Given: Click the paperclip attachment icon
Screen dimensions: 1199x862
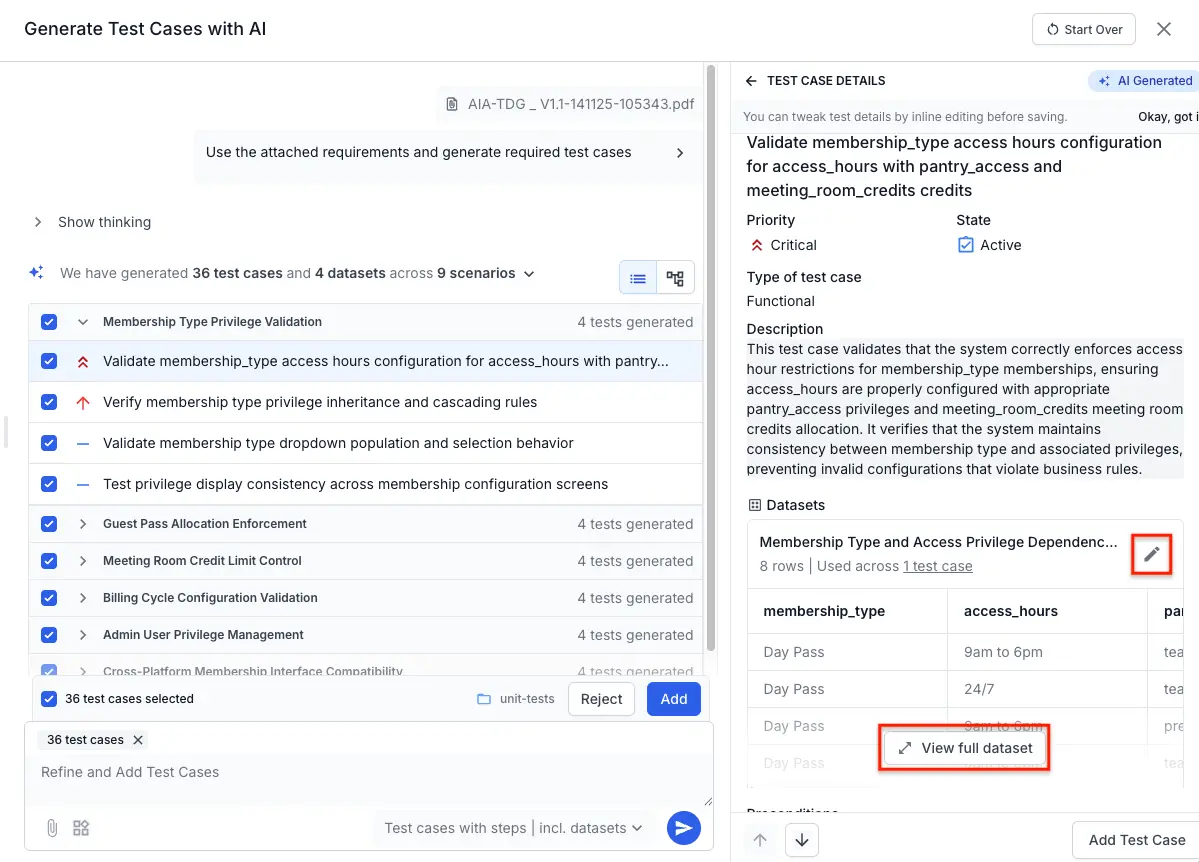Looking at the screenshot, I should coord(52,828).
